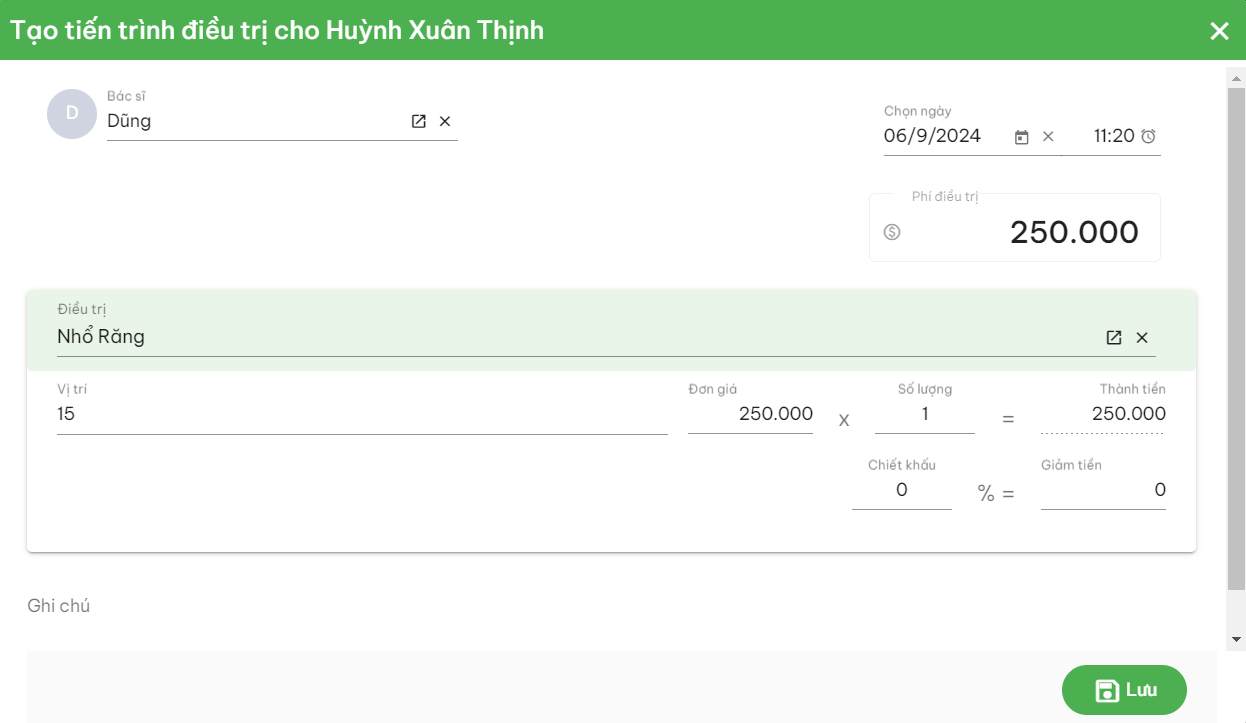Open the clock time picker icon
The width and height of the screenshot is (1246, 723).
(1148, 136)
